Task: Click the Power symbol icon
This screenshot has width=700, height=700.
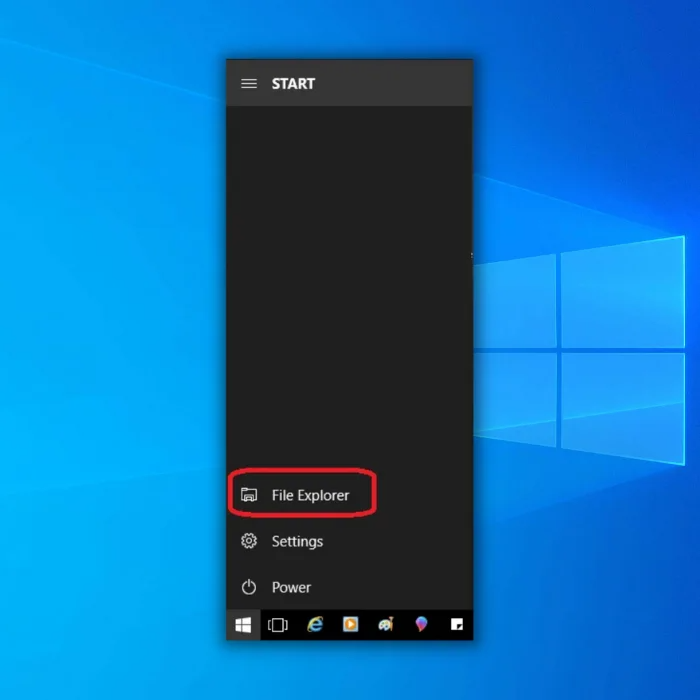Action: (x=249, y=587)
